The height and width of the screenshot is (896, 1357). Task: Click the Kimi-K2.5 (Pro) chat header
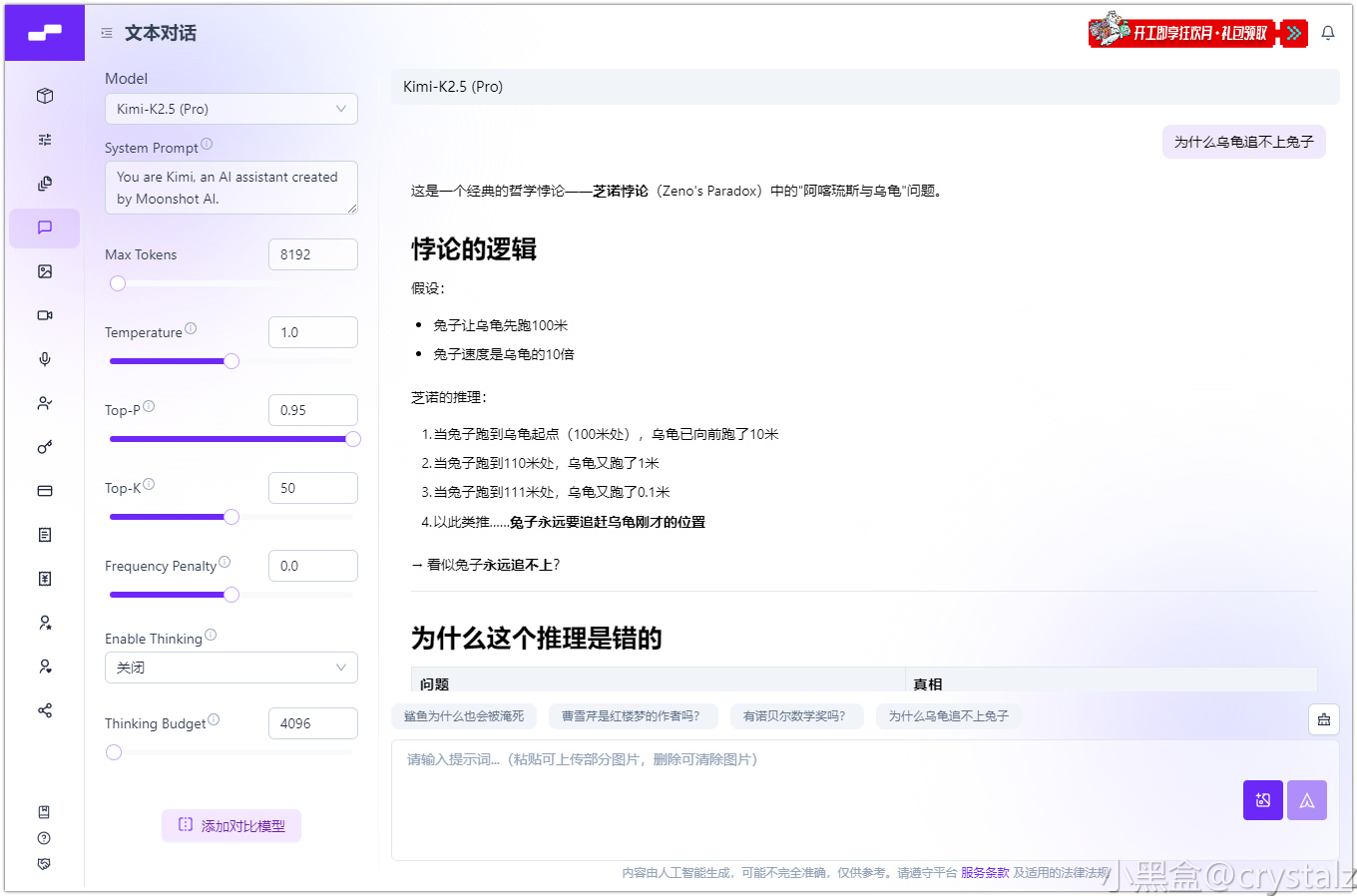865,87
